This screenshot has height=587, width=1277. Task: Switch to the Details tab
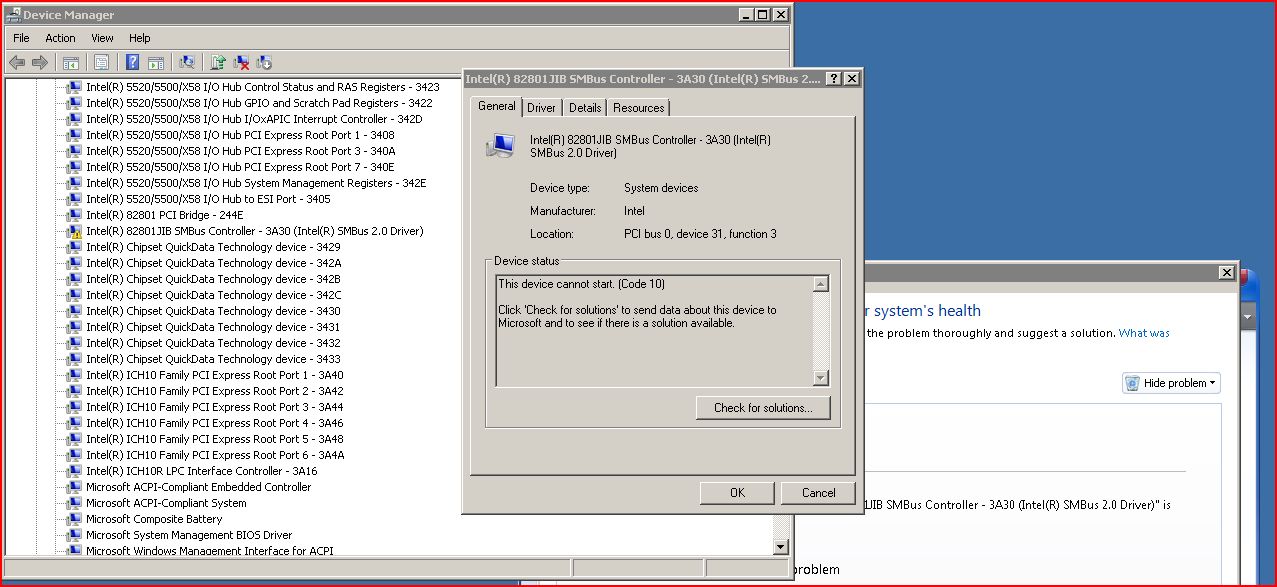point(585,108)
